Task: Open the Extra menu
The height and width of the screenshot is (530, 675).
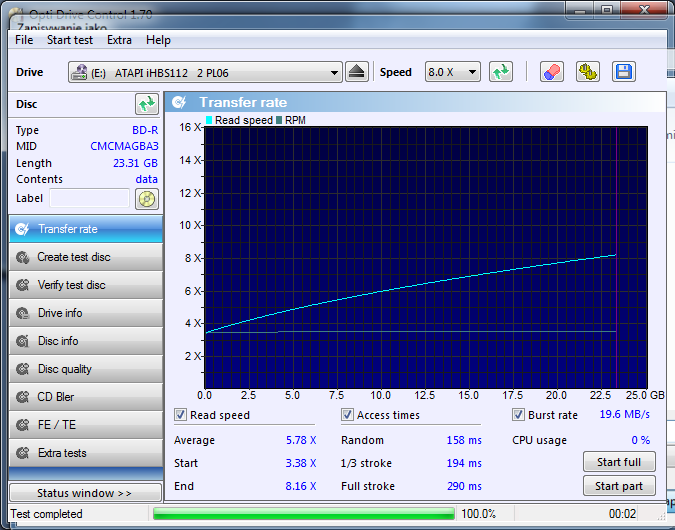Action: [x=119, y=40]
